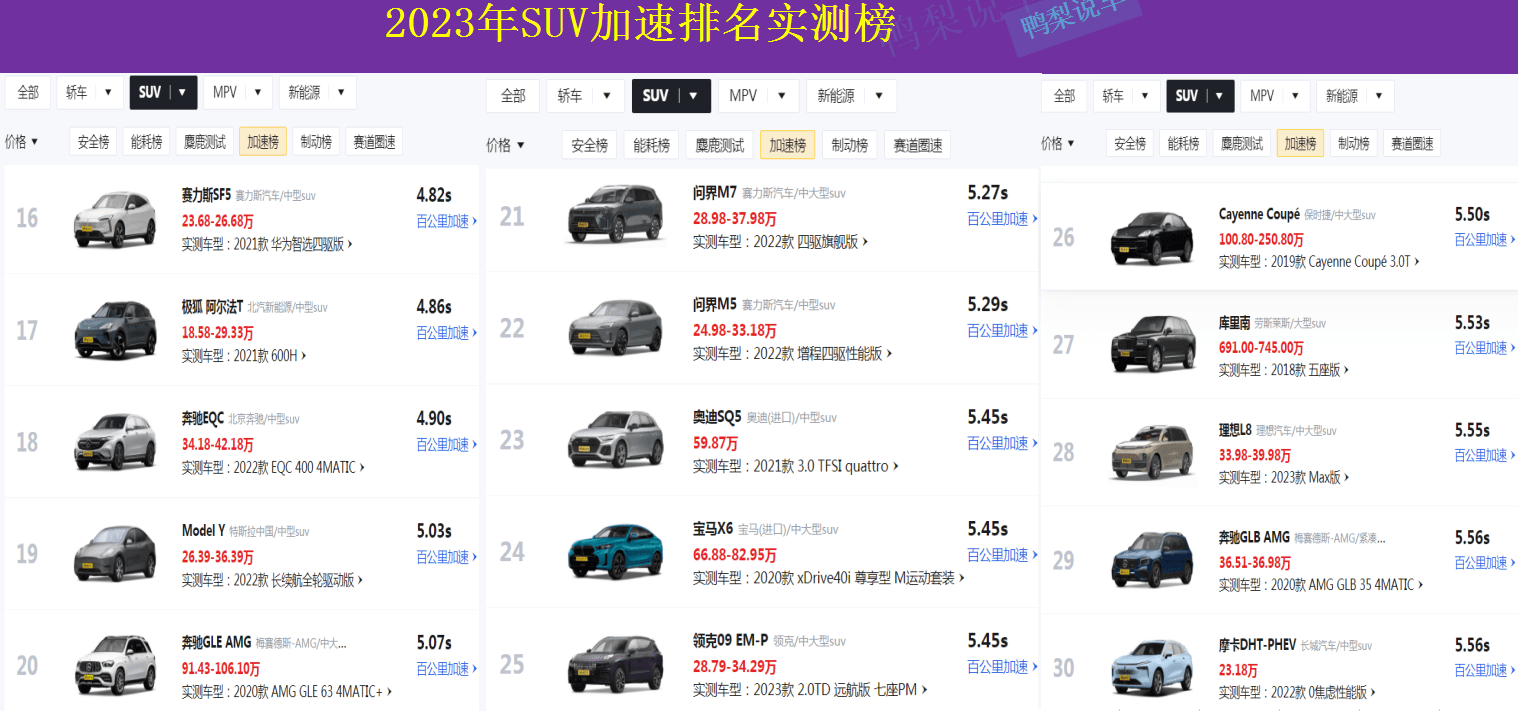
Task: Expand MPV dropdown arrow in rank 16-20 panel
Action: pyautogui.click(x=257, y=92)
